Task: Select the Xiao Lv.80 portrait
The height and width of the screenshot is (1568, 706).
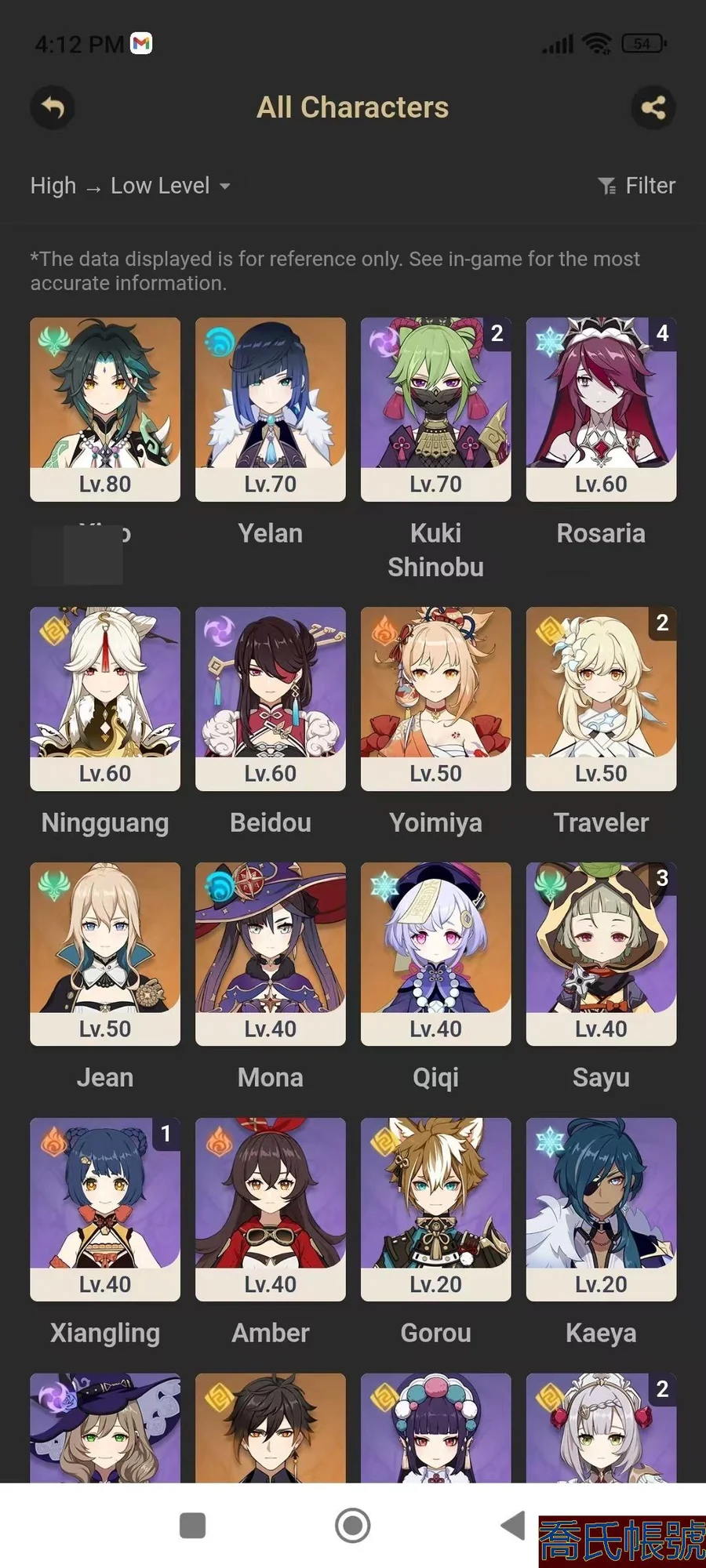Action: pos(105,409)
